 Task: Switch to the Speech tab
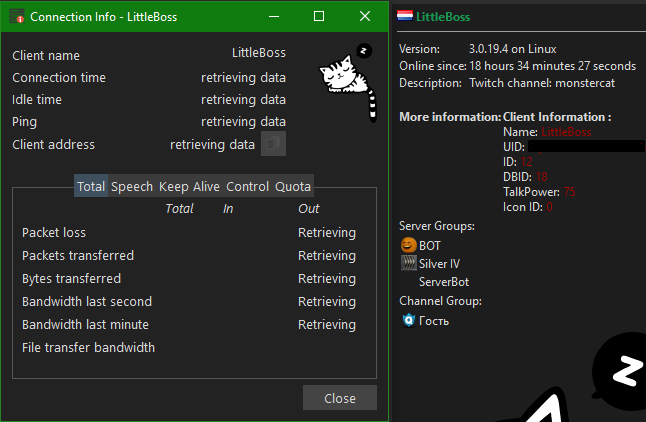pos(132,186)
